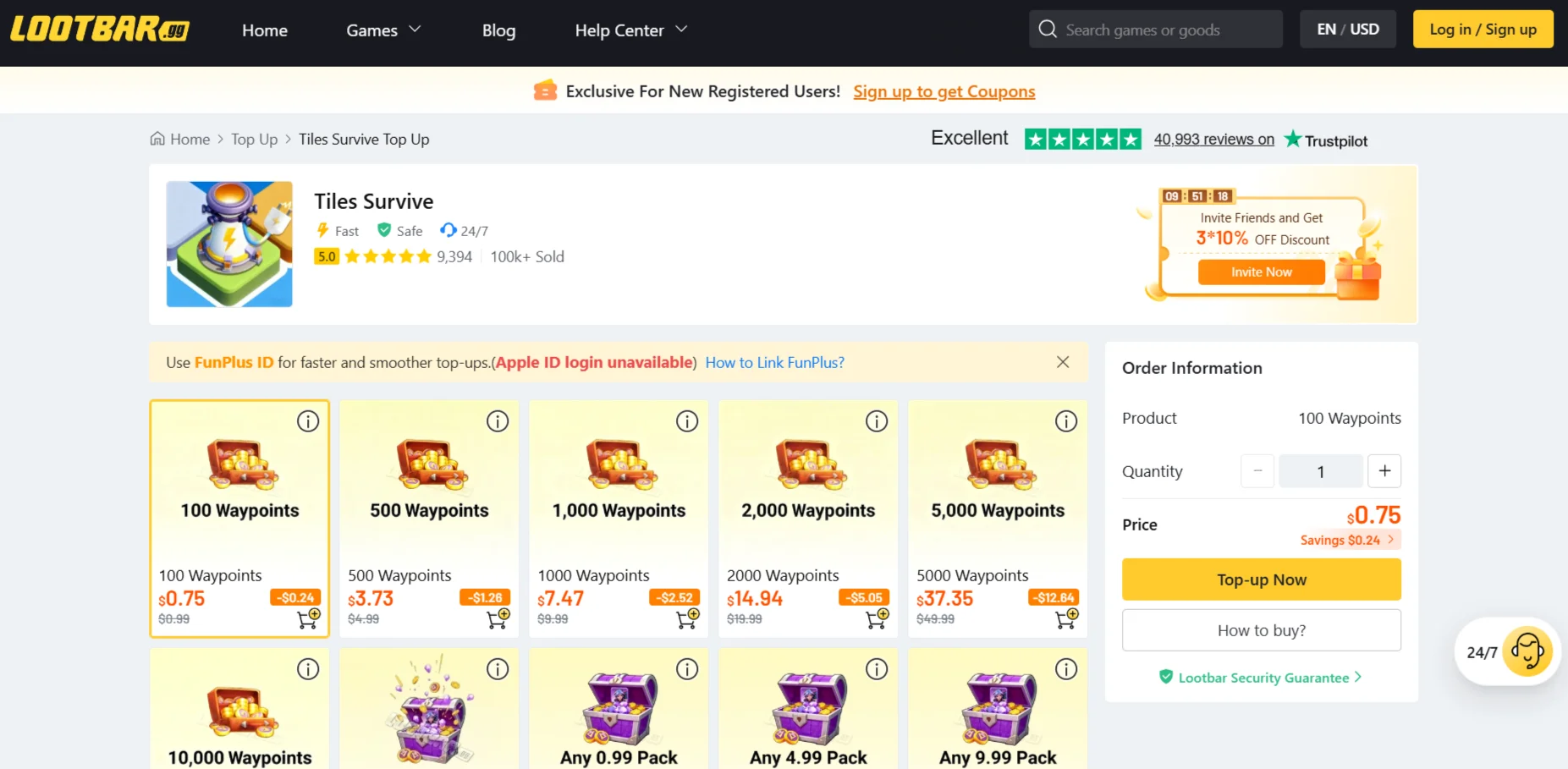Click info icon on 100 Waypoints card
Viewport: 1568px width, 769px height.
(x=308, y=421)
